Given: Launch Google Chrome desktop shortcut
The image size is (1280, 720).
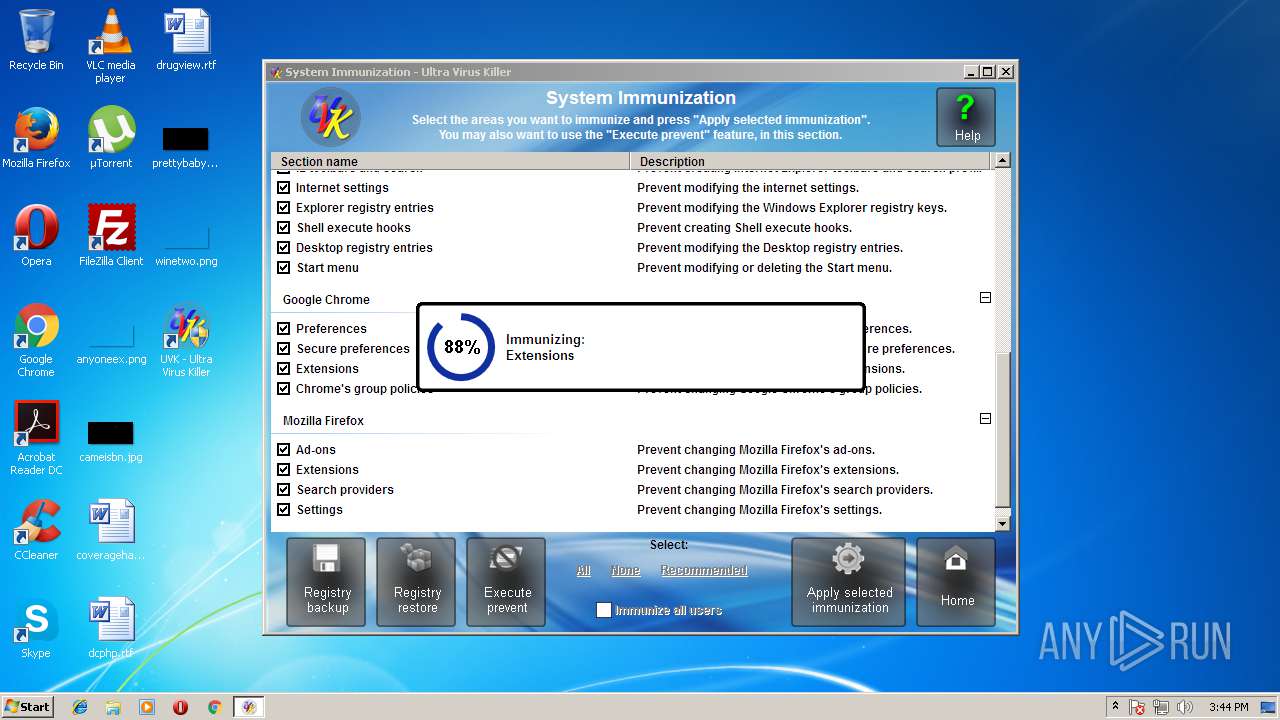Looking at the screenshot, I should pyautogui.click(x=36, y=341).
